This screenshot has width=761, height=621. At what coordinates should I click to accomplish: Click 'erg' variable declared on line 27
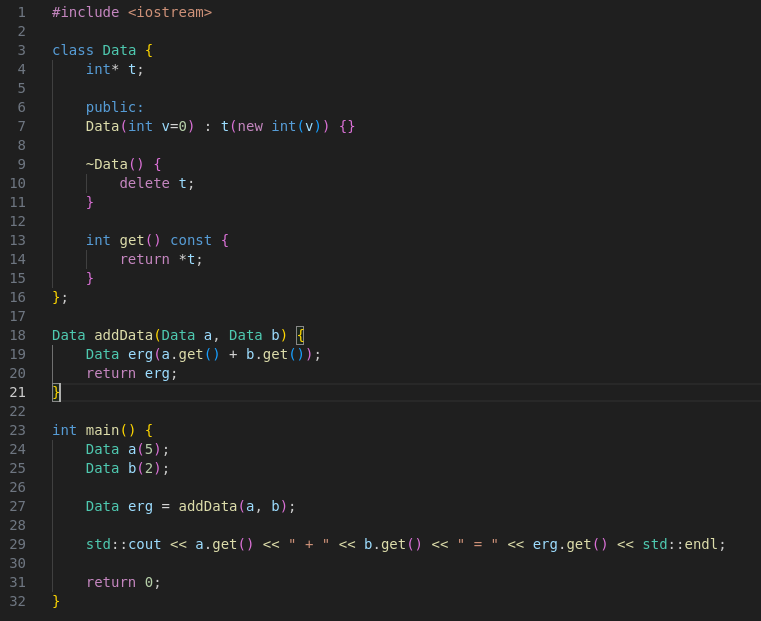(141, 506)
